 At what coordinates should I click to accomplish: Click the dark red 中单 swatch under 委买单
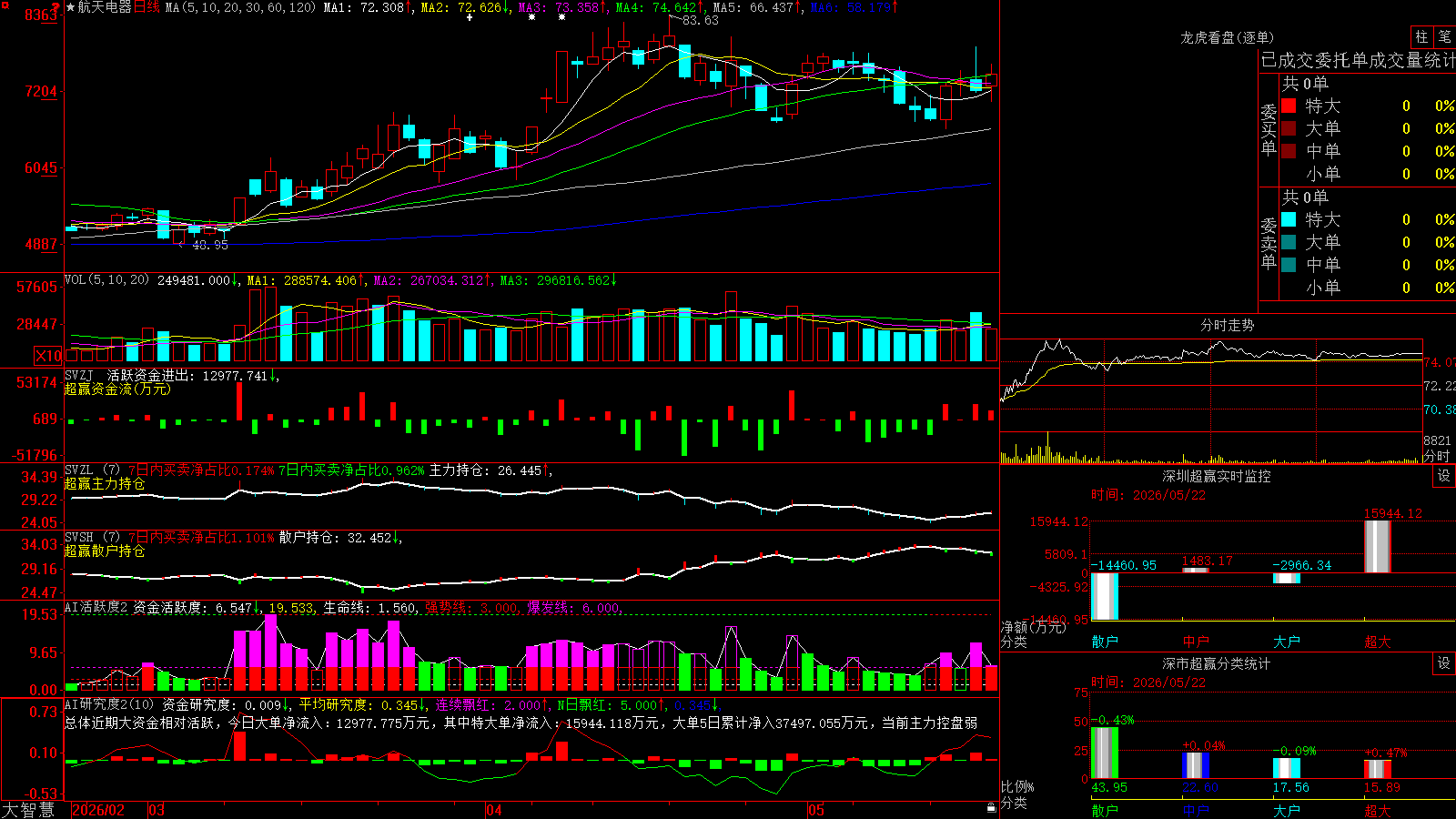[1289, 151]
